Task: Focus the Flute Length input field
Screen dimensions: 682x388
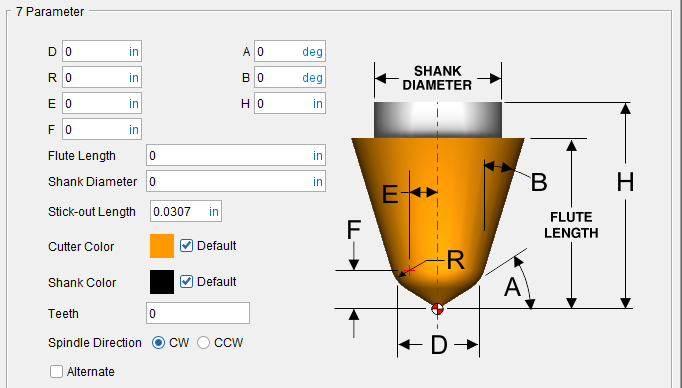Action: 236,155
